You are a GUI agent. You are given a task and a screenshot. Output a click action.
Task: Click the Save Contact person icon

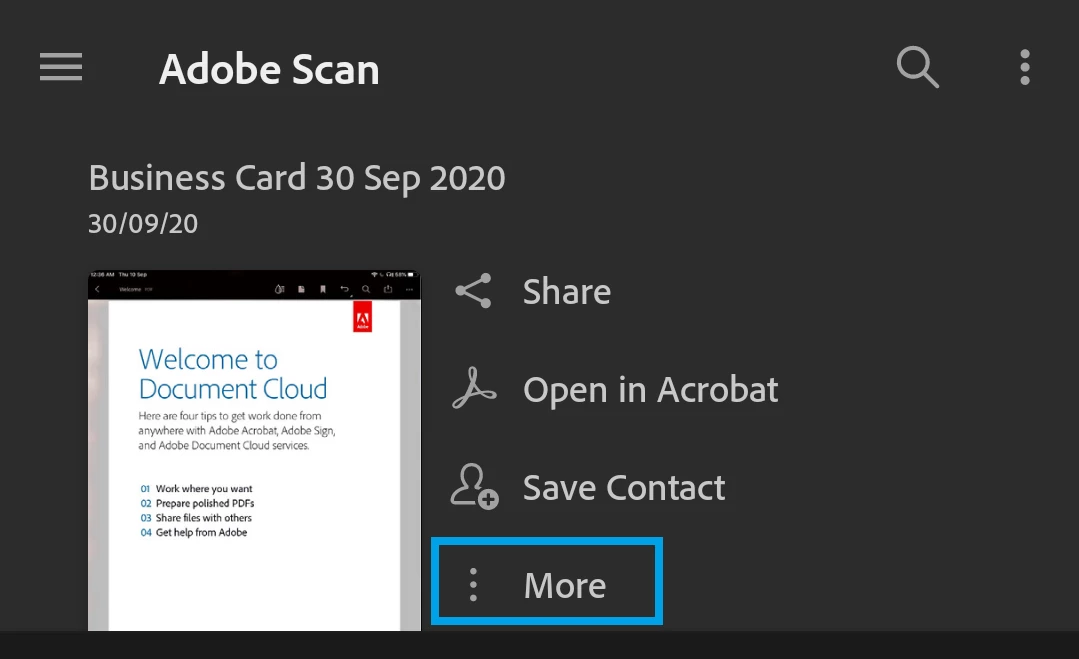coord(474,486)
